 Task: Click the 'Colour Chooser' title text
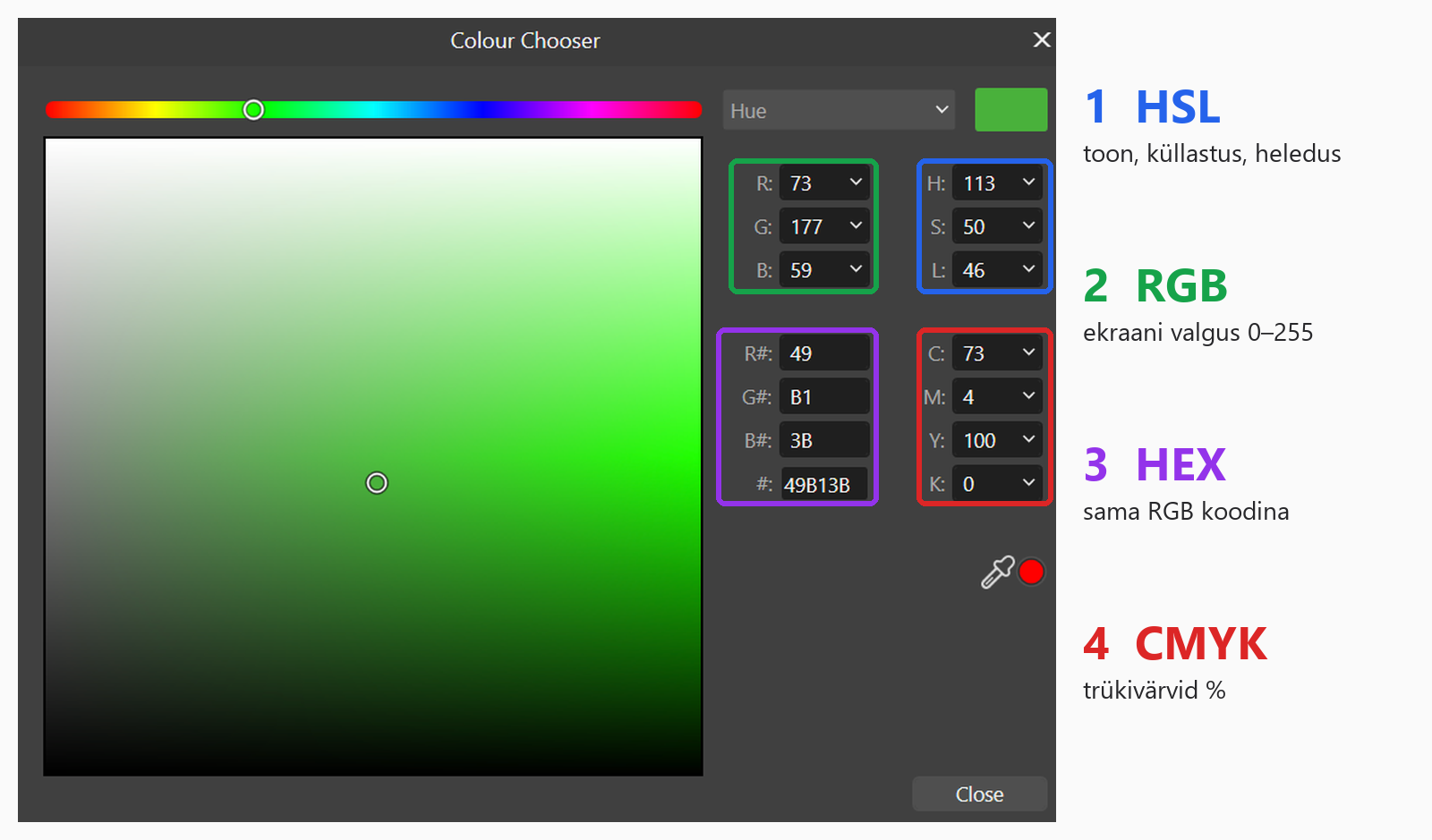(525, 40)
